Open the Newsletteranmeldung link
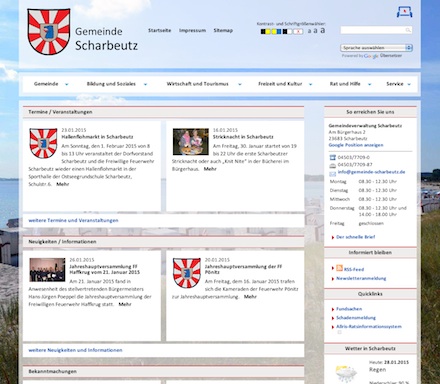Image resolution: width=440 pixels, height=384 pixels. tap(361, 278)
